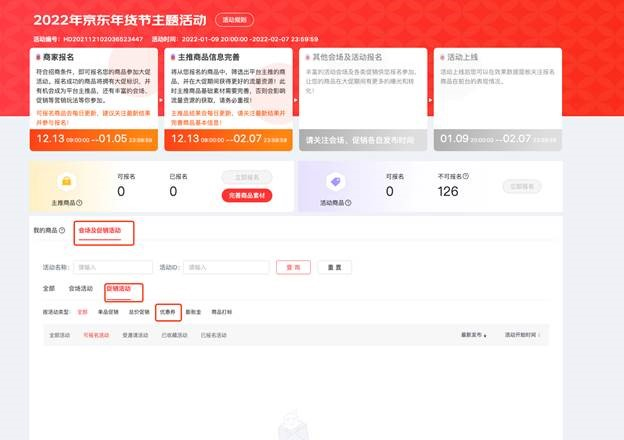
Task: Show the 已报名活动 filter
Action: [214, 335]
